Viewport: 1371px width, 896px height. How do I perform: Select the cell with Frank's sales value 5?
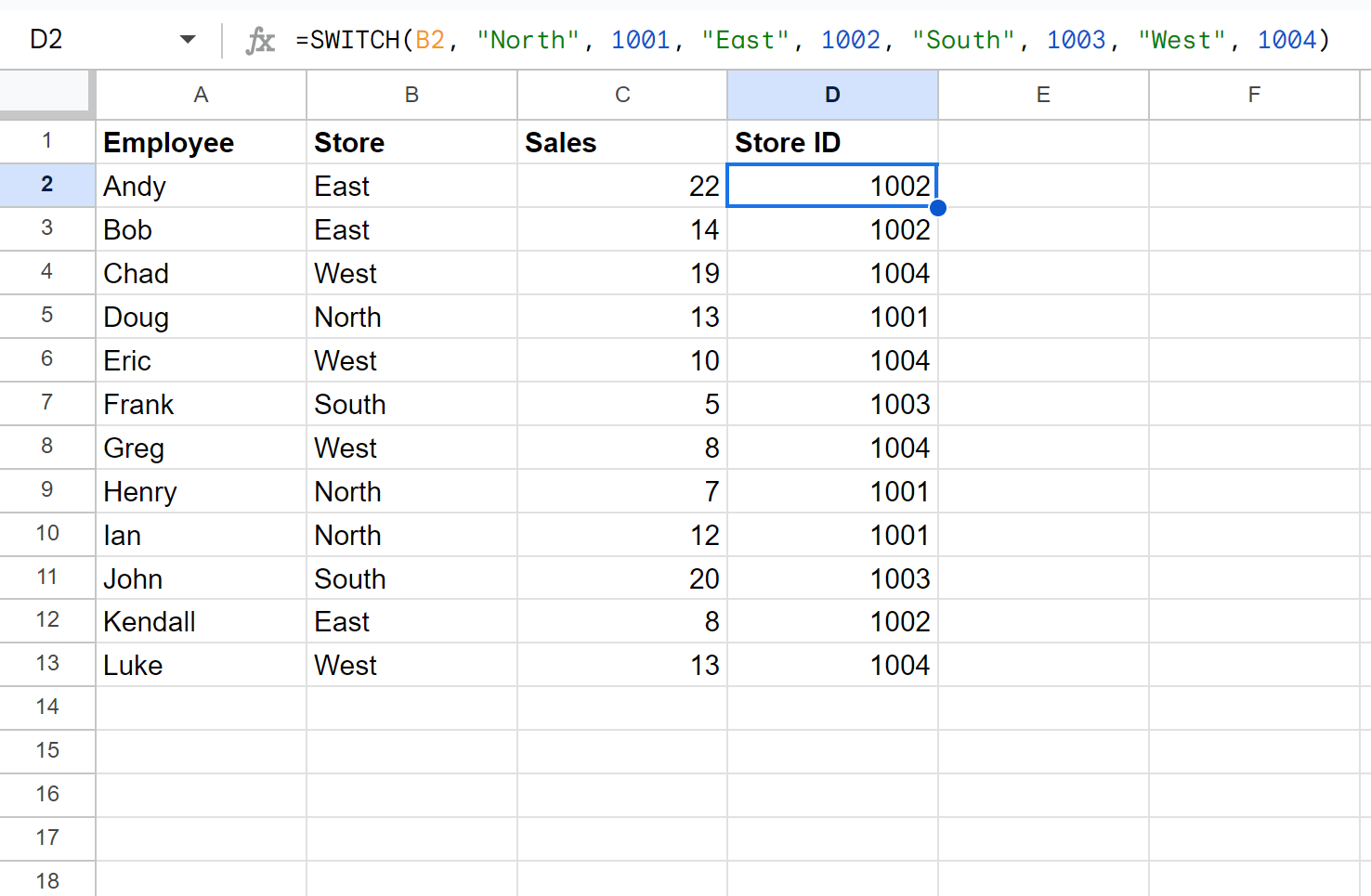tap(621, 403)
